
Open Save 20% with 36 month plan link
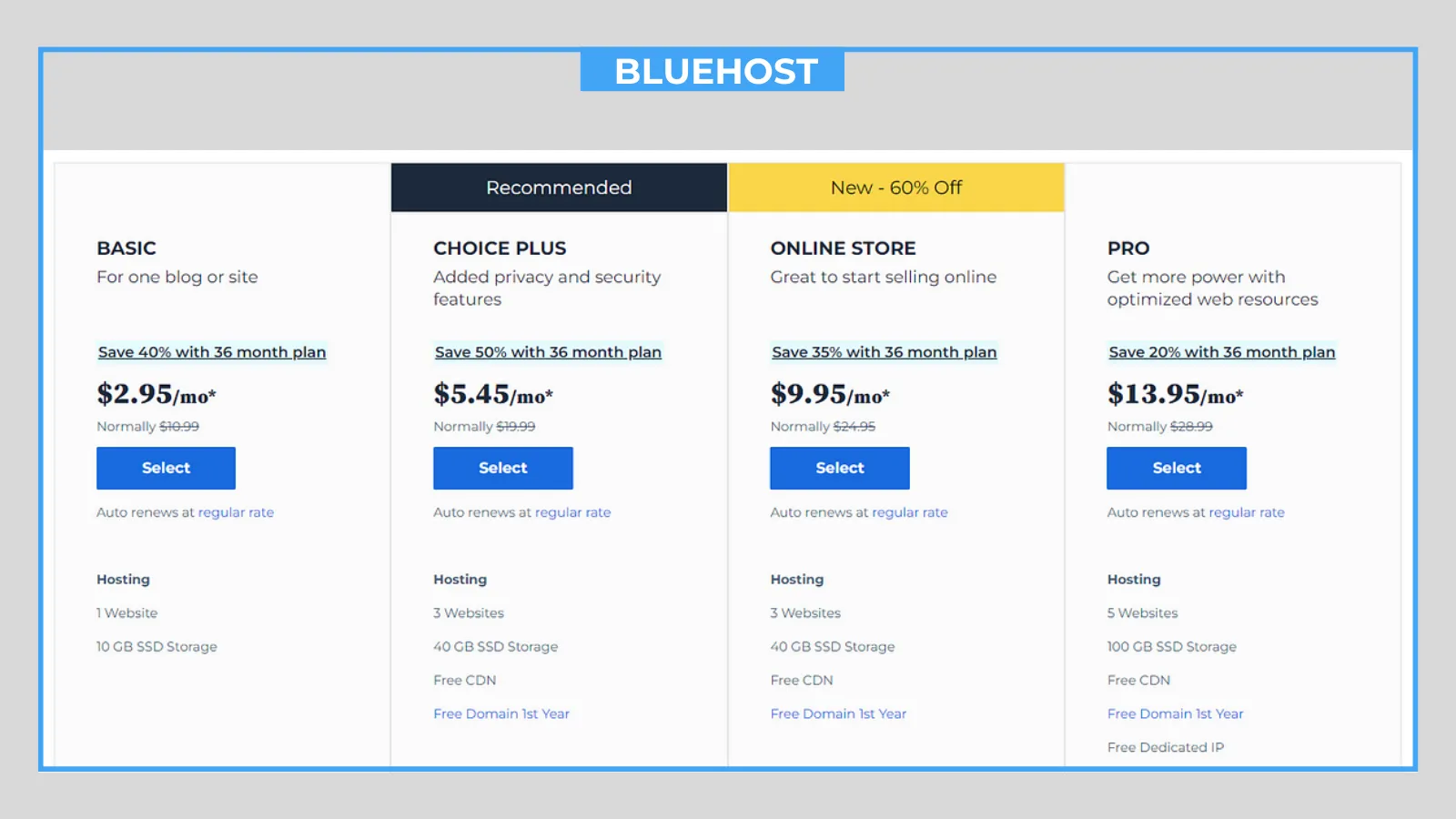point(1222,352)
